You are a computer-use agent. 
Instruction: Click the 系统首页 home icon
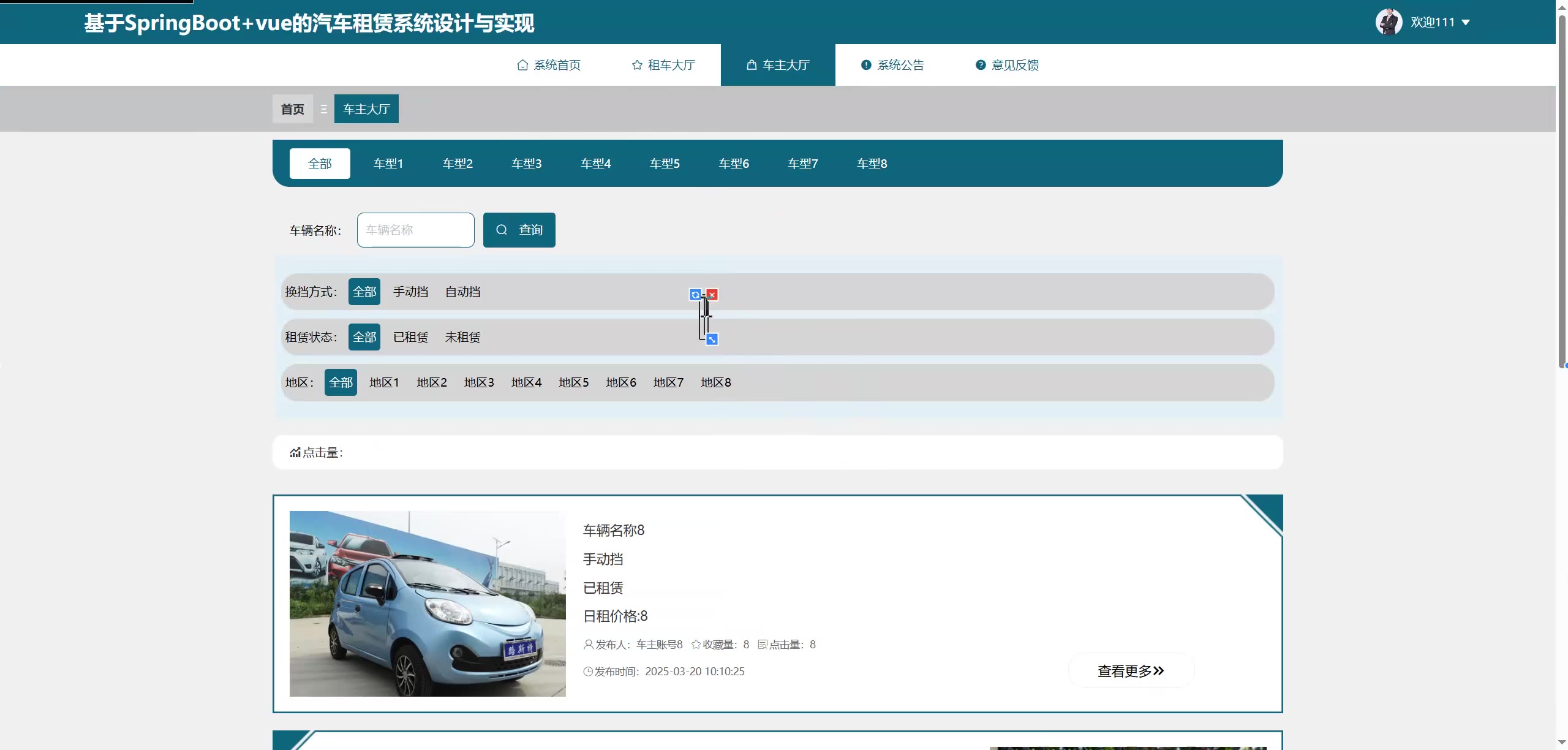click(522, 65)
